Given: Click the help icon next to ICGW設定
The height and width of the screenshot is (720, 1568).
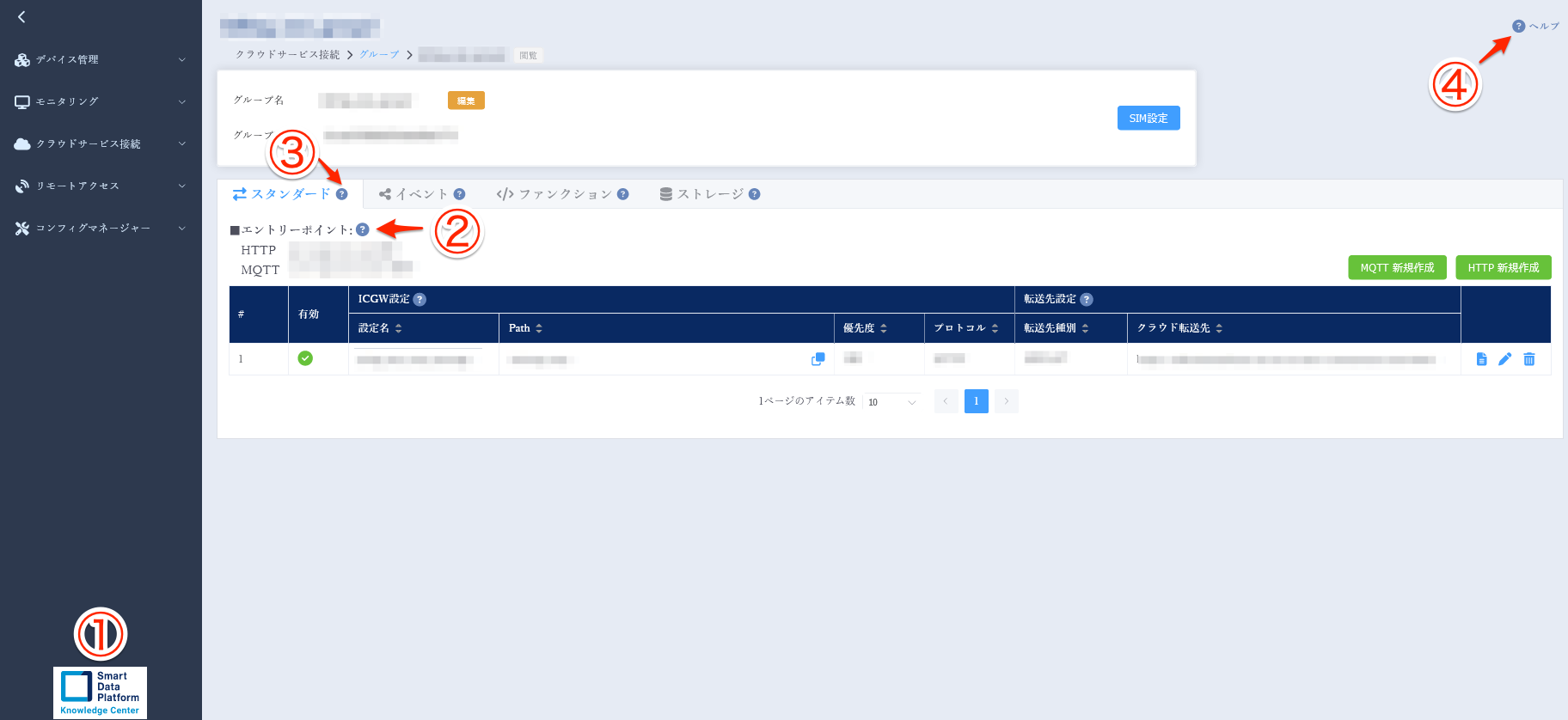Looking at the screenshot, I should pyautogui.click(x=420, y=299).
